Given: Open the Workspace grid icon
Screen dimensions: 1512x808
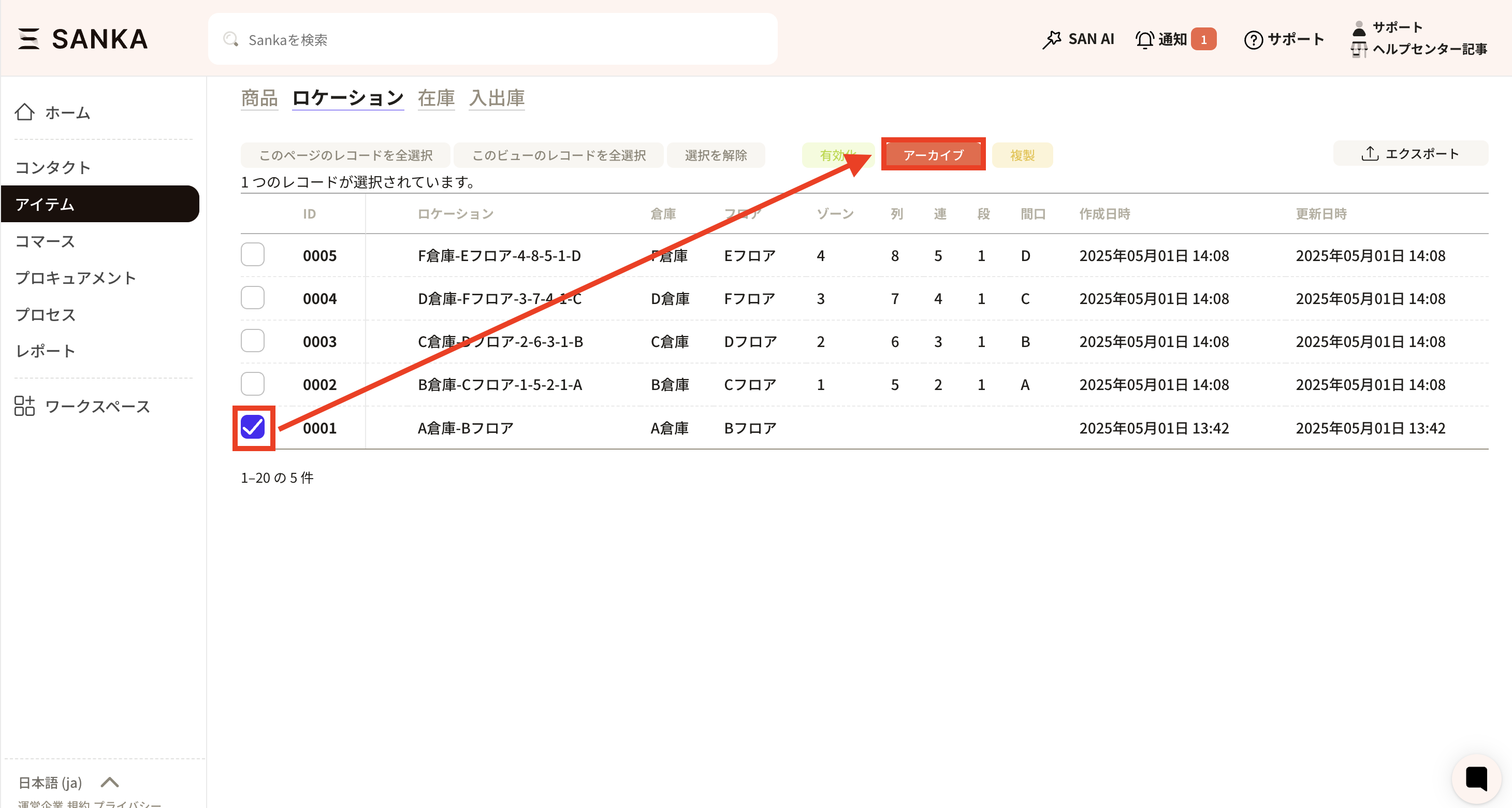Looking at the screenshot, I should click(x=25, y=406).
